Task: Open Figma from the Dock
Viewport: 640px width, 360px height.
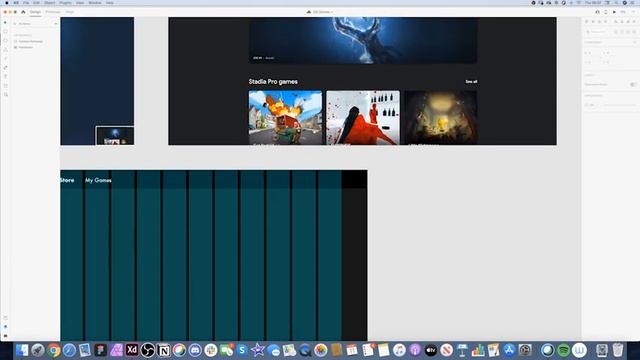Action: pos(100,350)
